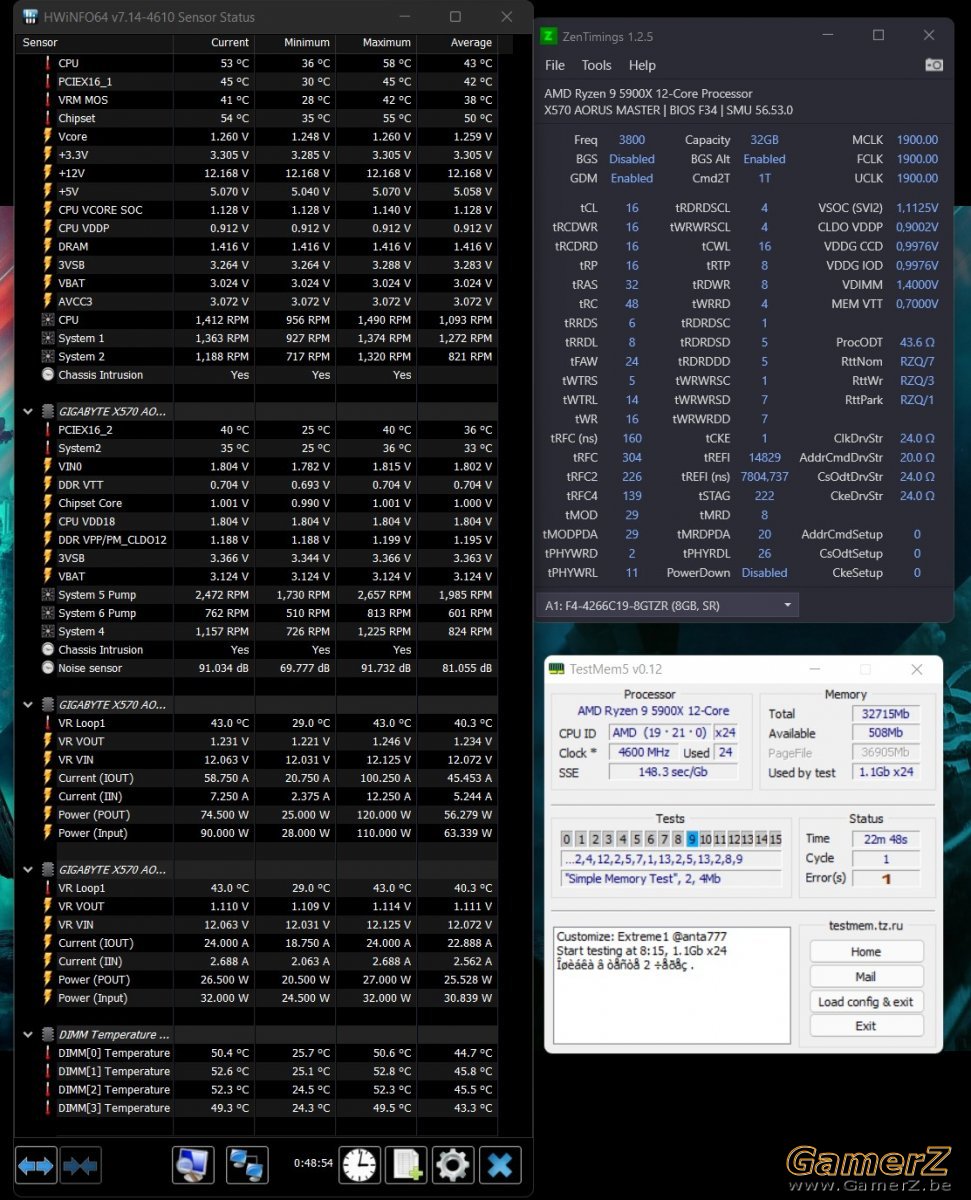Click the Load config & exit button

coord(866,1002)
